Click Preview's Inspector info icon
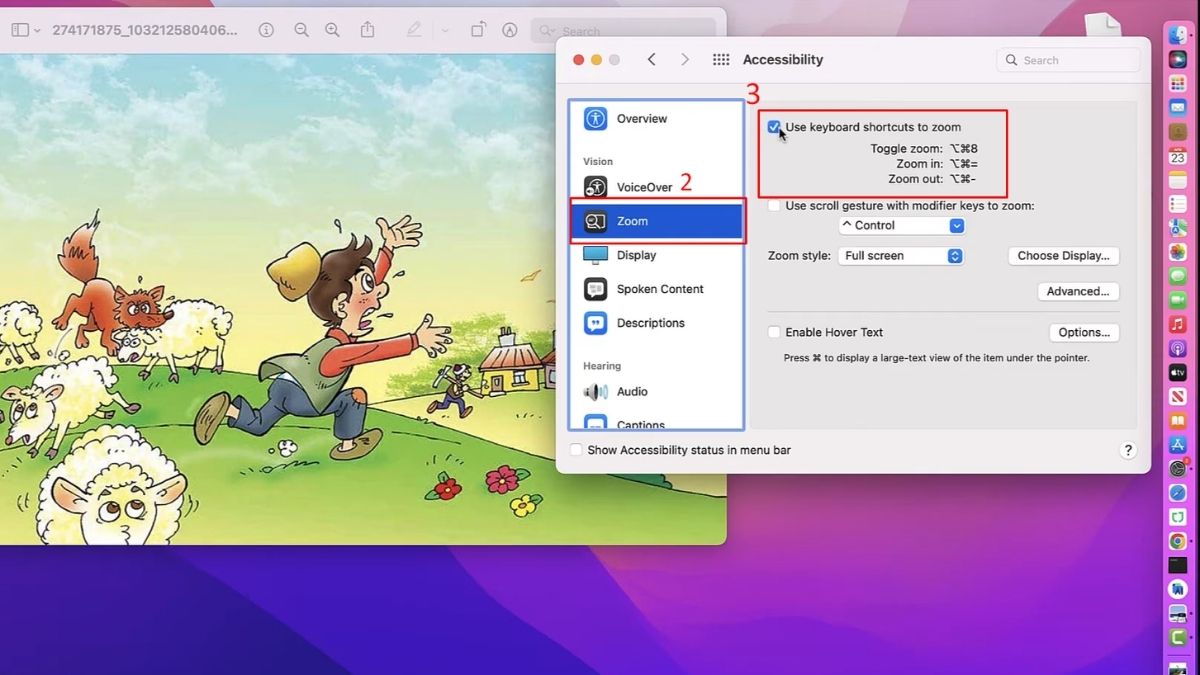 pos(266,30)
